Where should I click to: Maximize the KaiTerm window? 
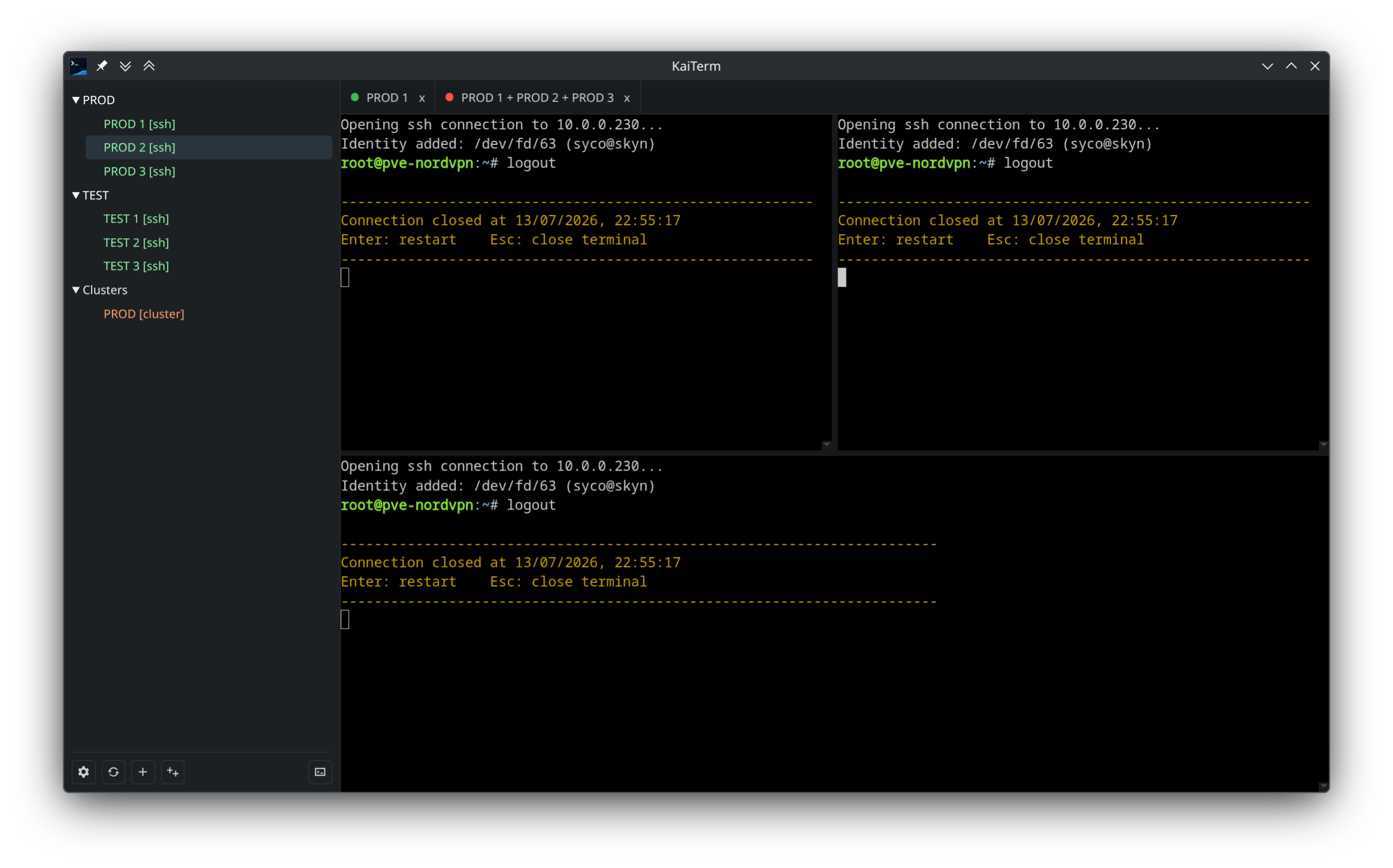point(1291,66)
